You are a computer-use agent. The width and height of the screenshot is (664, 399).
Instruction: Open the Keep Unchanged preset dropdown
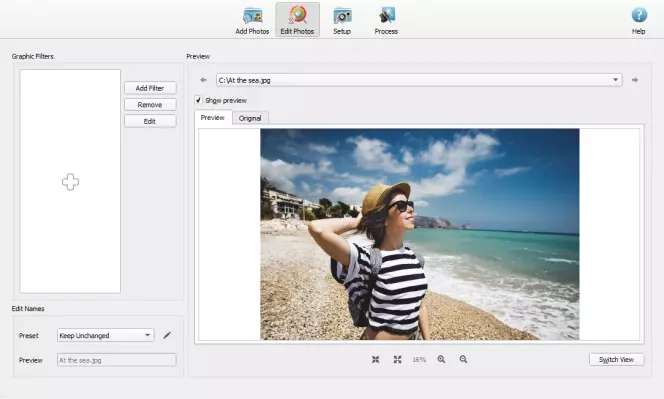pos(105,335)
